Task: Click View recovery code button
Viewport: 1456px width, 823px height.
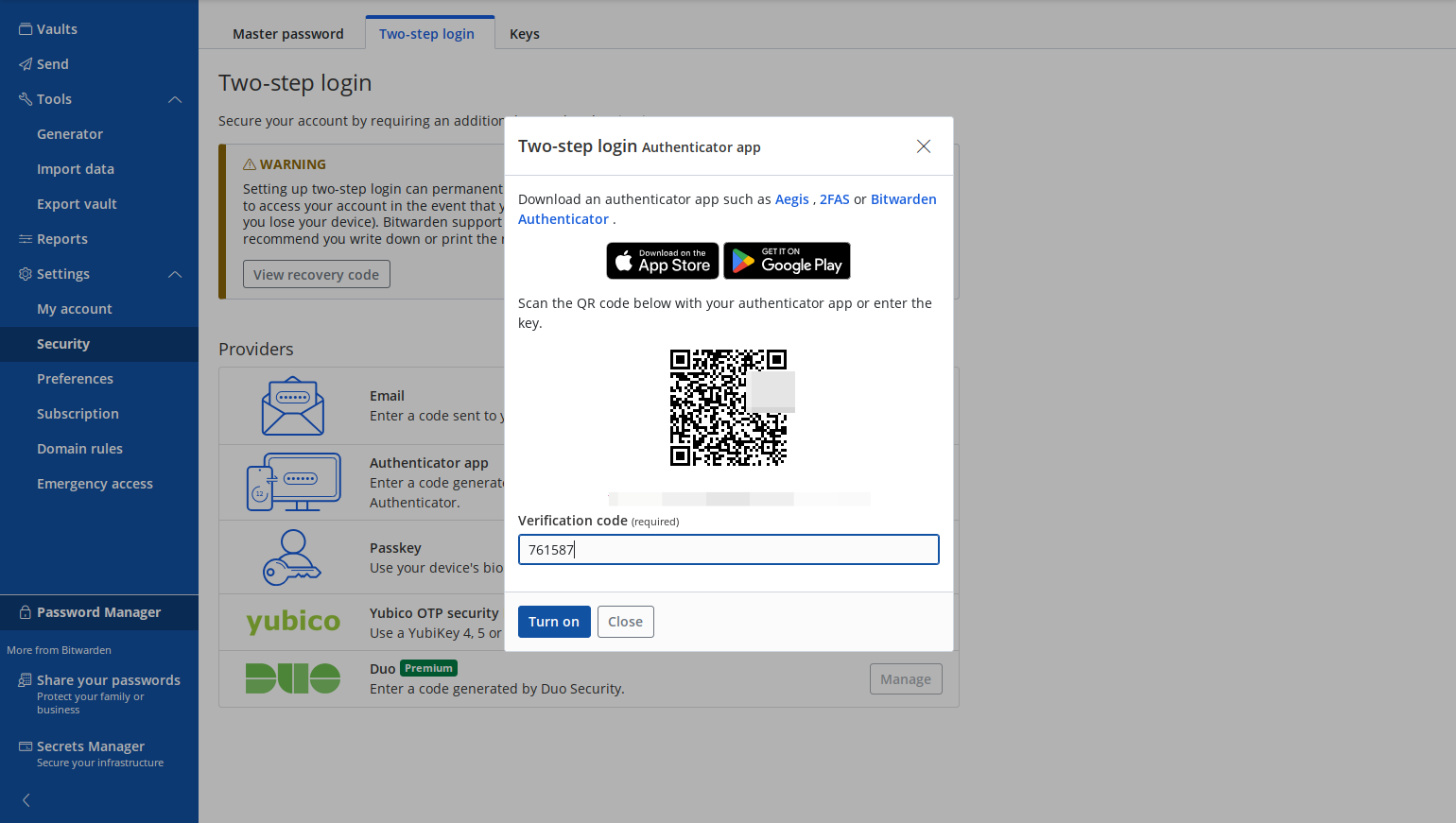Action: pos(316,274)
